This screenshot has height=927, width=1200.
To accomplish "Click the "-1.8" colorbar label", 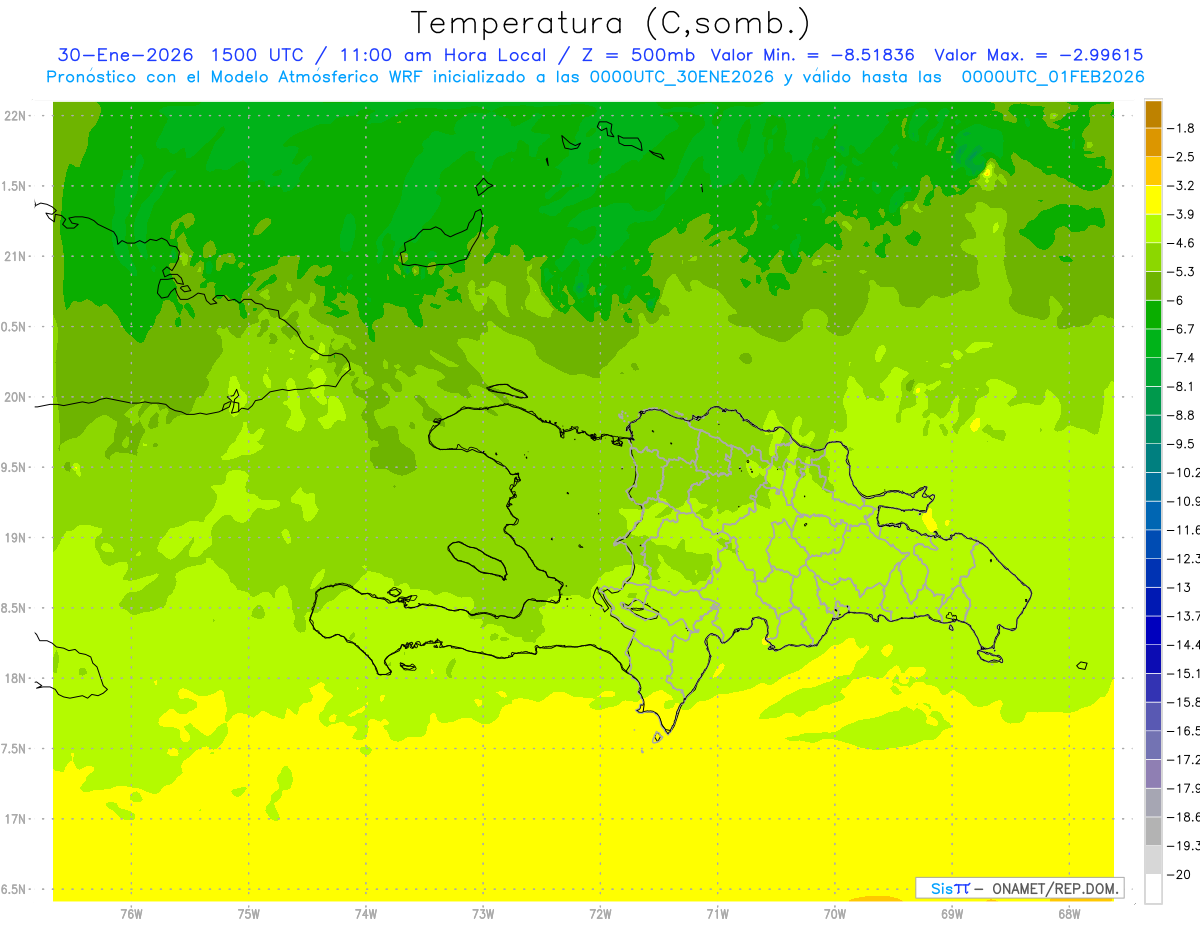I will pos(1181,128).
